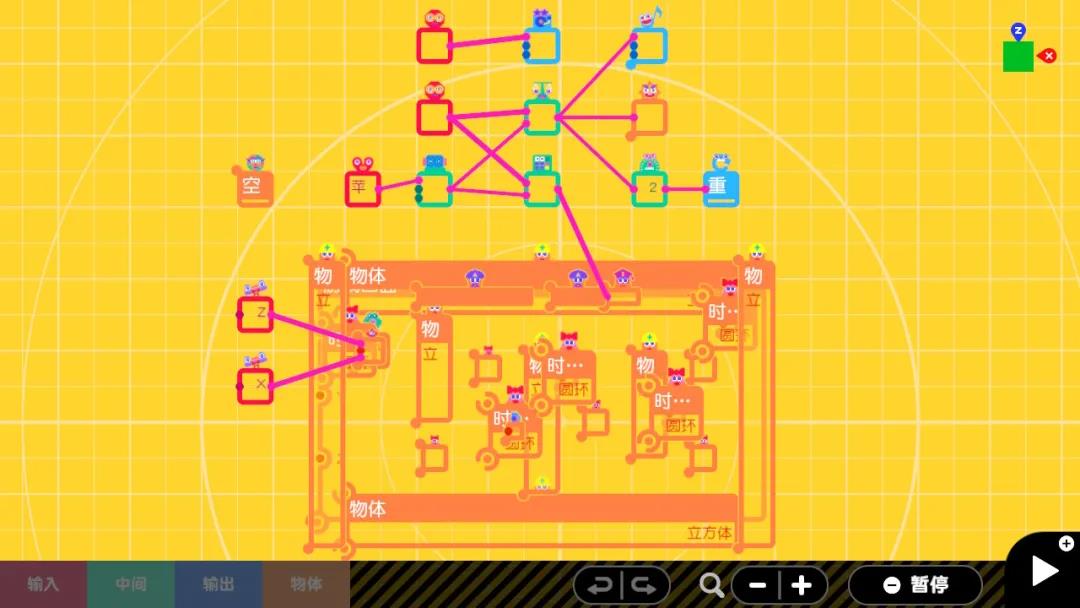Select the empty orange spiky-faced node
Screen dimensions: 1080x608
coord(649,117)
